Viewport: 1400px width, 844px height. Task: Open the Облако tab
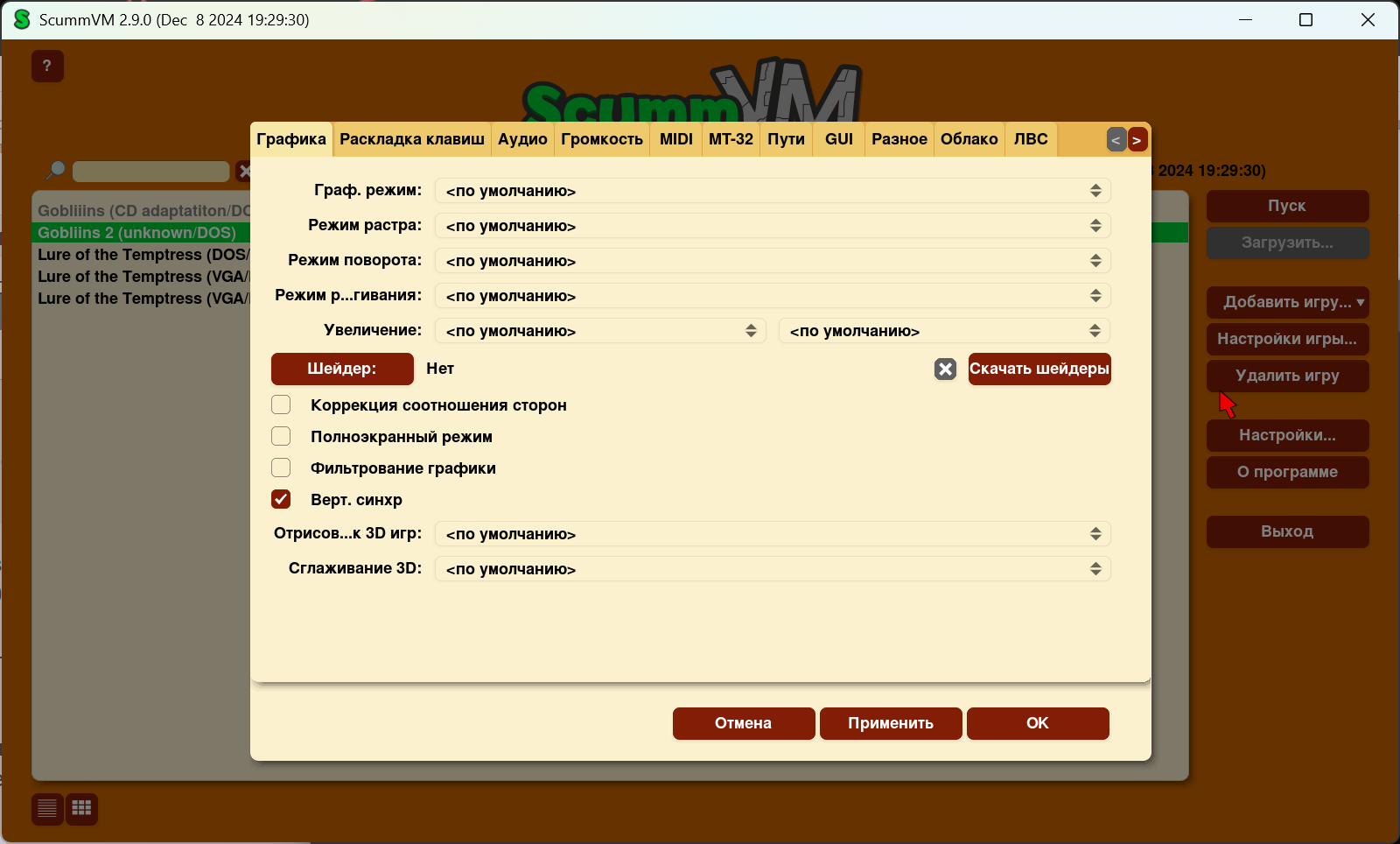pos(969,139)
